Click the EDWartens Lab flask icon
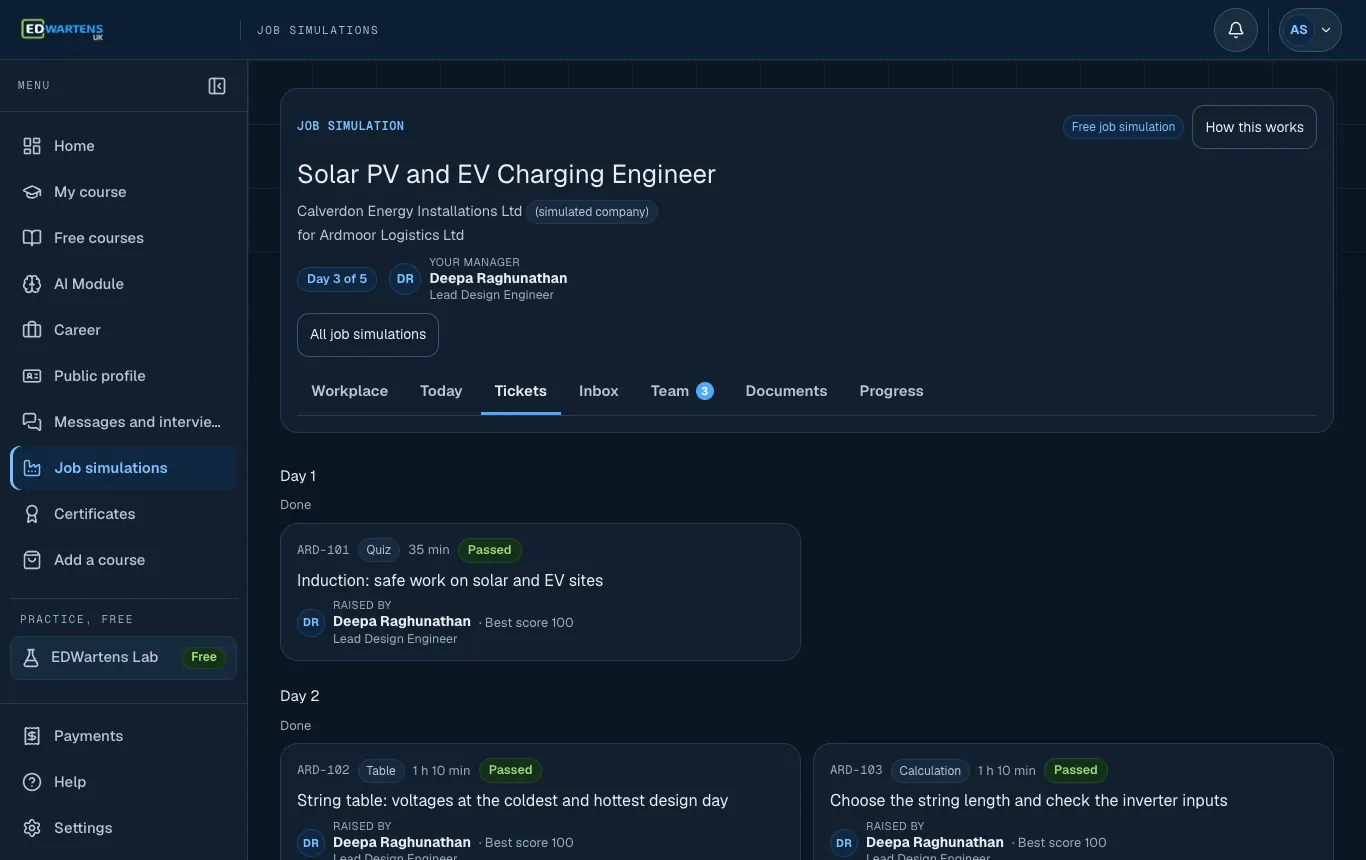The width and height of the screenshot is (1366, 860). [31, 657]
